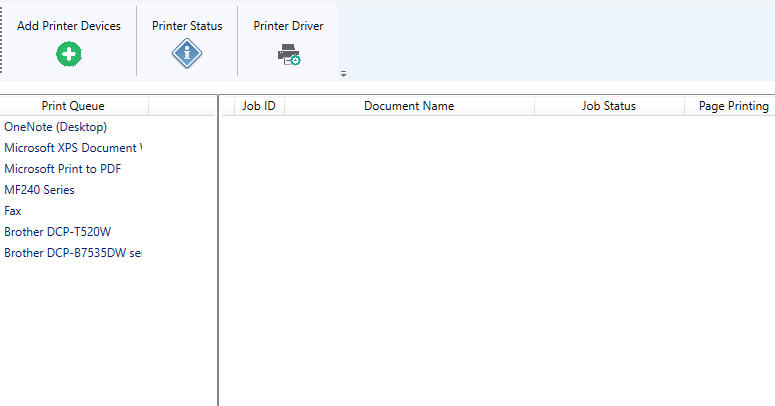Choose Microsoft Print to PDF queue
The image size is (775, 406).
pos(63,169)
